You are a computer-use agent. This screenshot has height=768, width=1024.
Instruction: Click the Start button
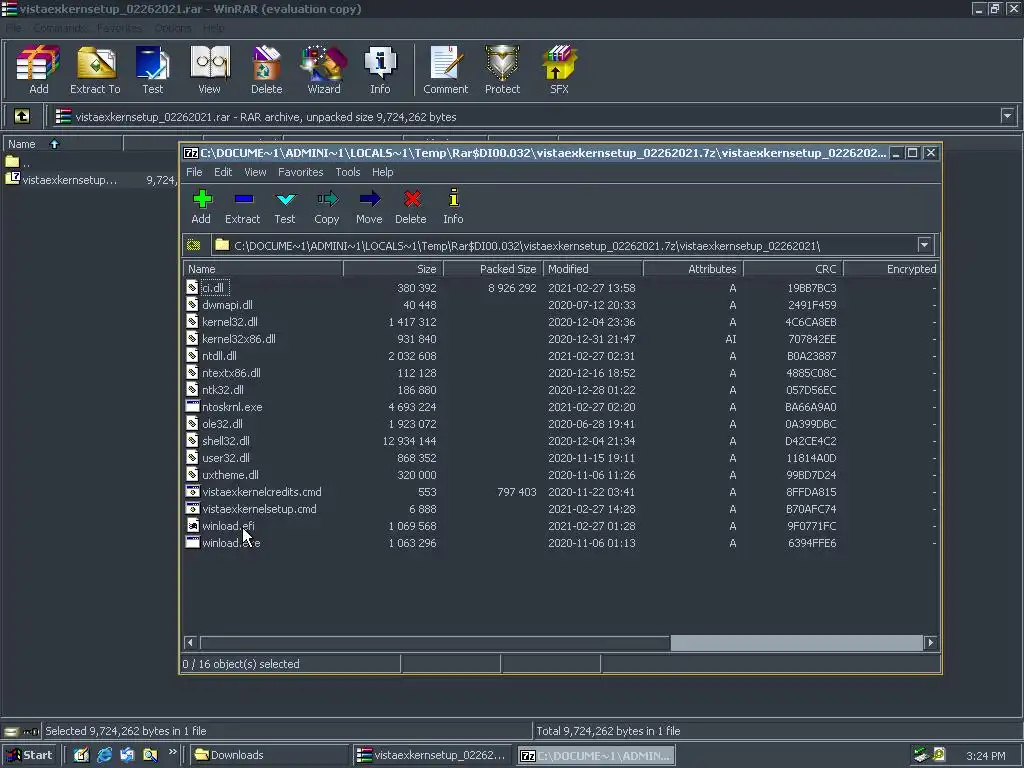(x=30, y=755)
